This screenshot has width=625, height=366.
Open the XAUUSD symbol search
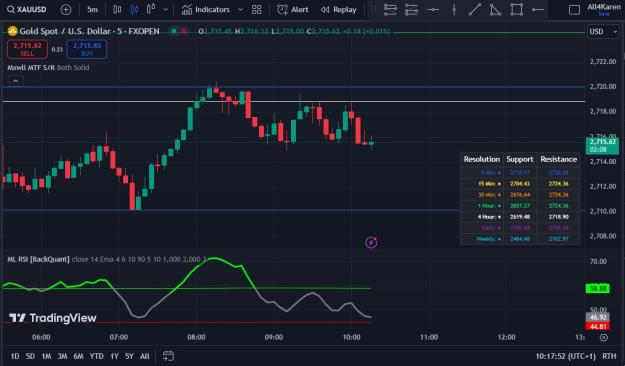[27, 9]
